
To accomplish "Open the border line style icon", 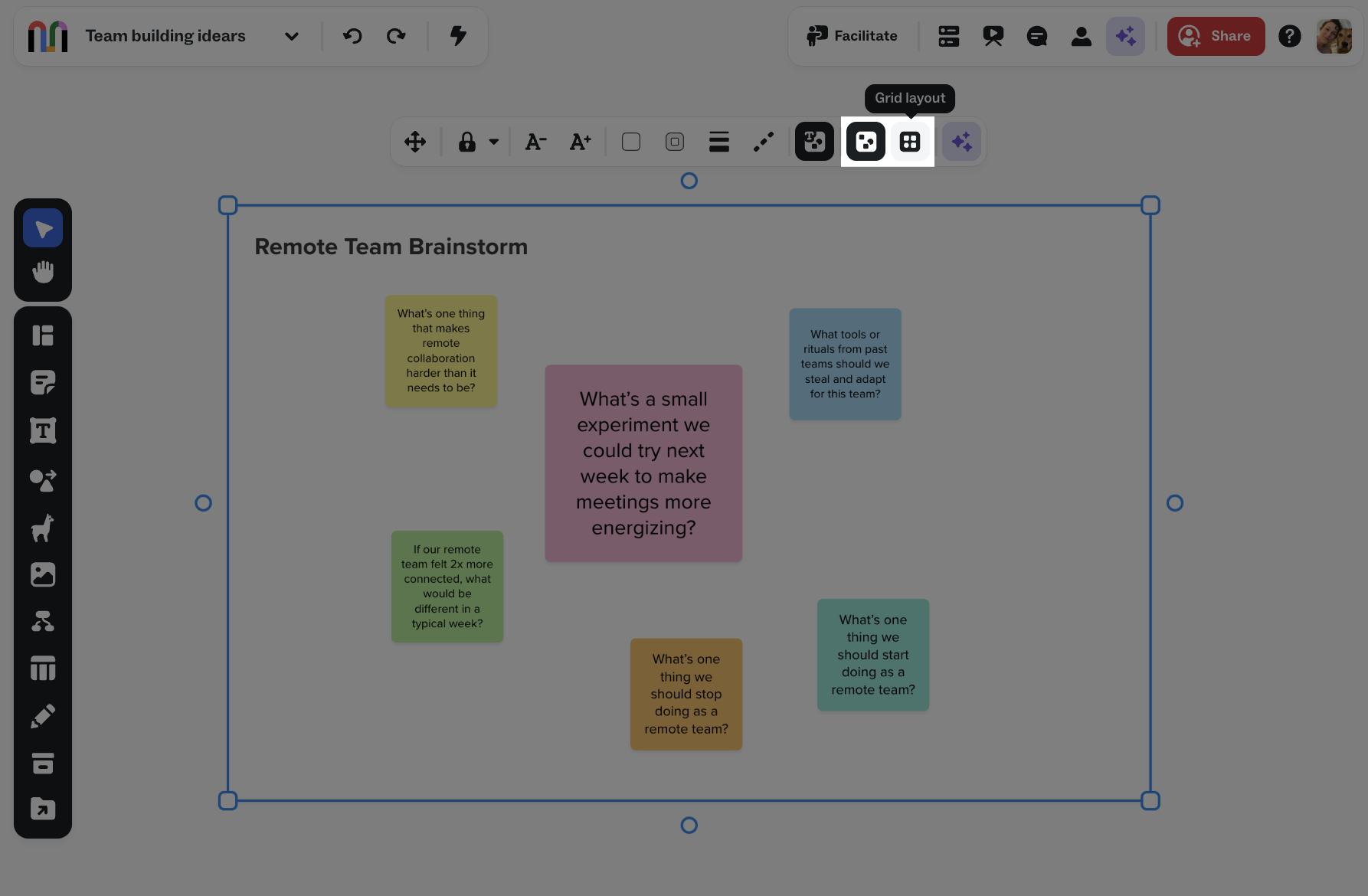I will (x=764, y=142).
